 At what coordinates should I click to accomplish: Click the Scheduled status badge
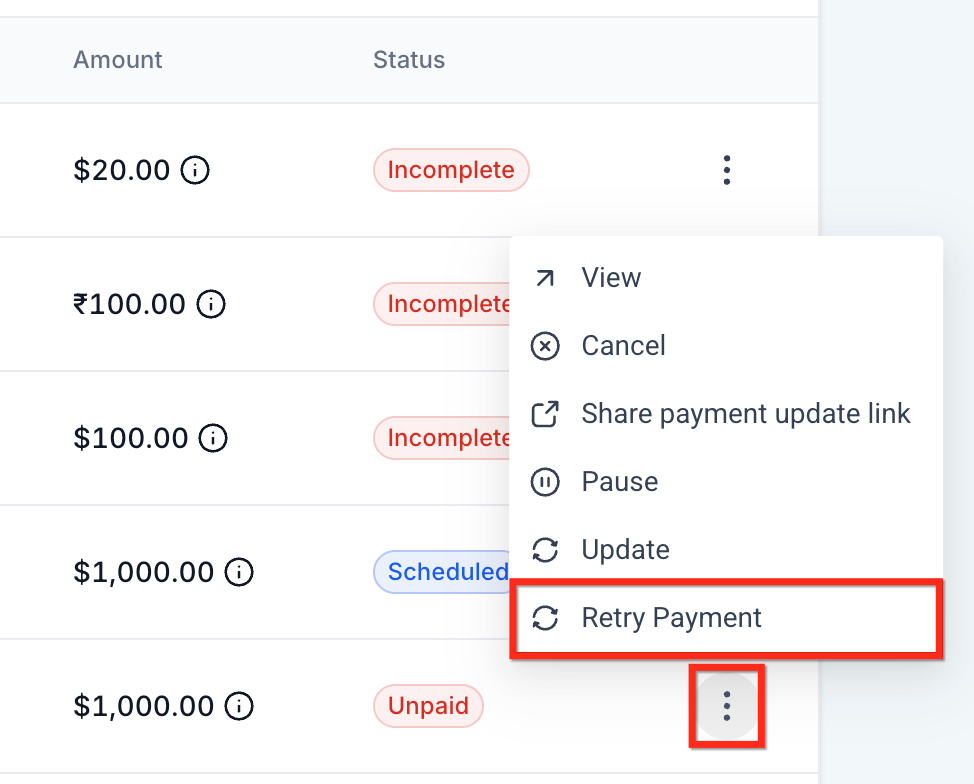point(442,572)
